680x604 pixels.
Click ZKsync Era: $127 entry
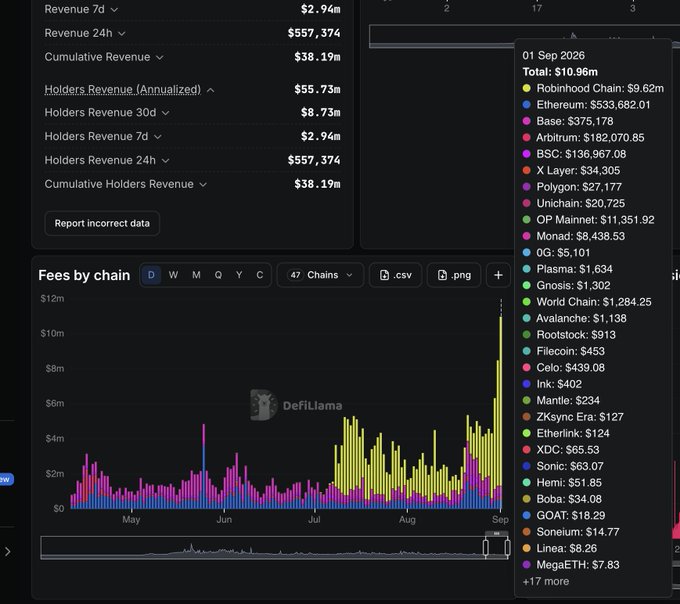pyautogui.click(x=573, y=417)
